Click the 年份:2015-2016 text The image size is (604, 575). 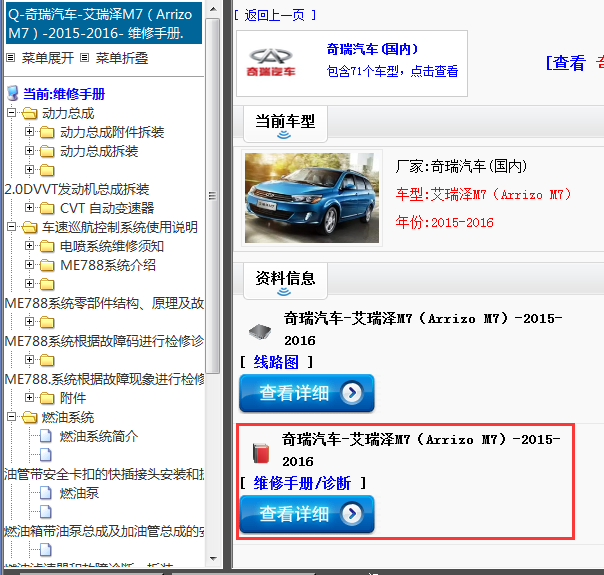[x=445, y=222]
